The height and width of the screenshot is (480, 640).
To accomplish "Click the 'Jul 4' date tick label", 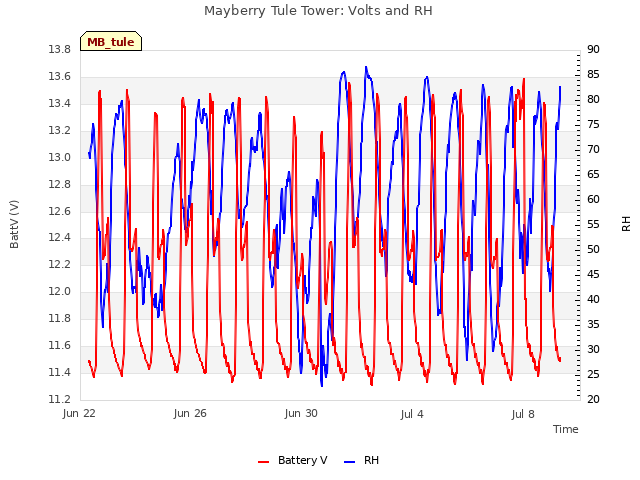I will tap(412, 414).
